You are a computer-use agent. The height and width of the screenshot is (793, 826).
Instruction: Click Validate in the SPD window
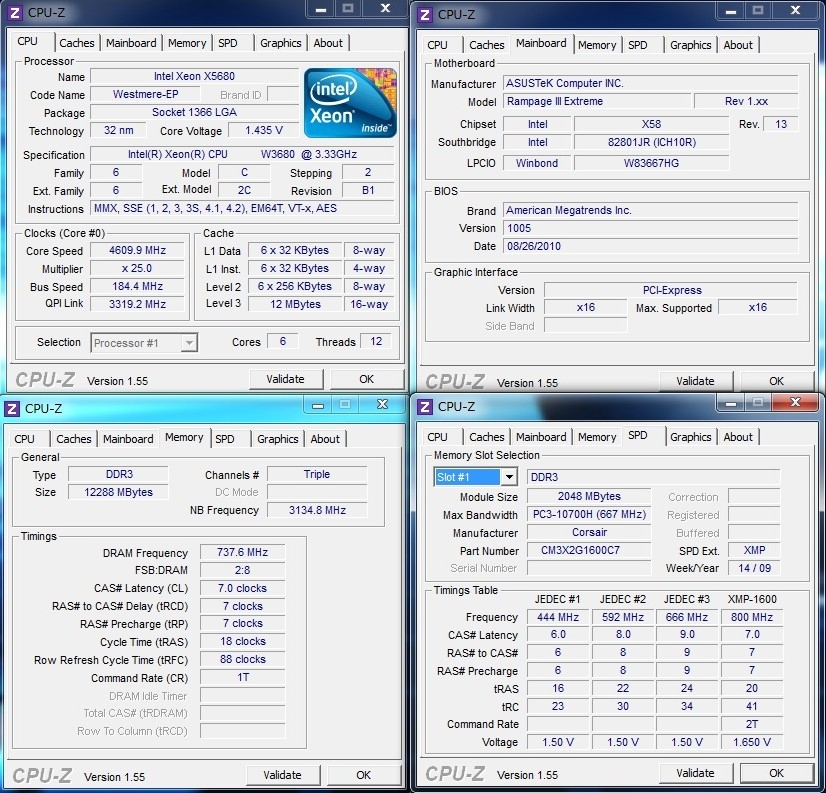point(695,773)
